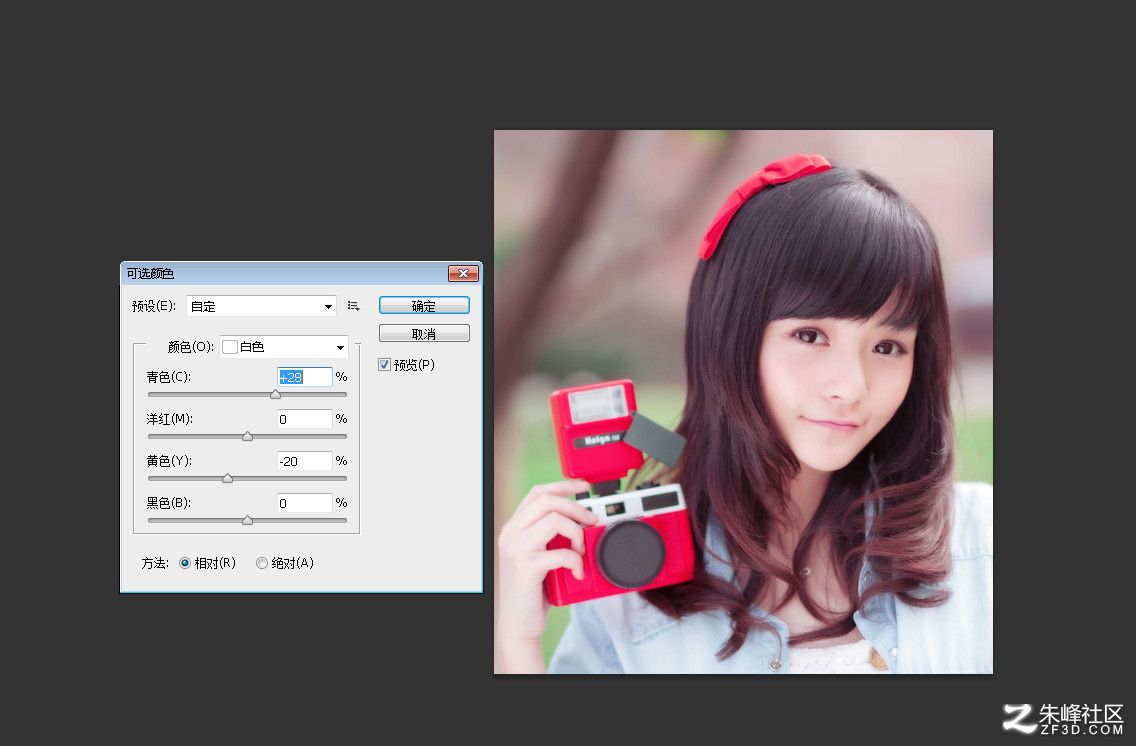
Task: Click the 黄色(Y) slider handle
Action: pos(227,479)
